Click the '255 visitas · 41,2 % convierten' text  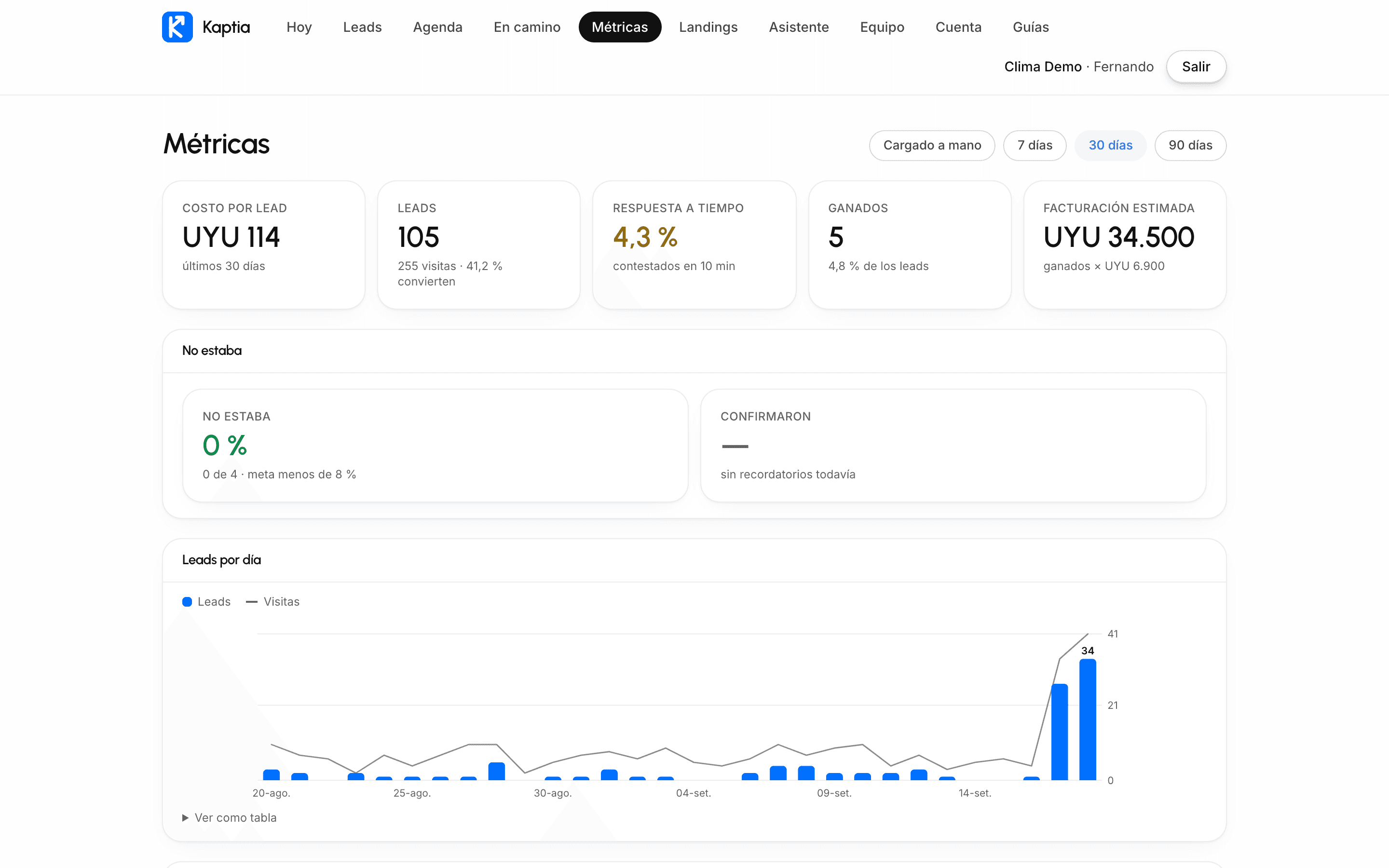coord(450,274)
